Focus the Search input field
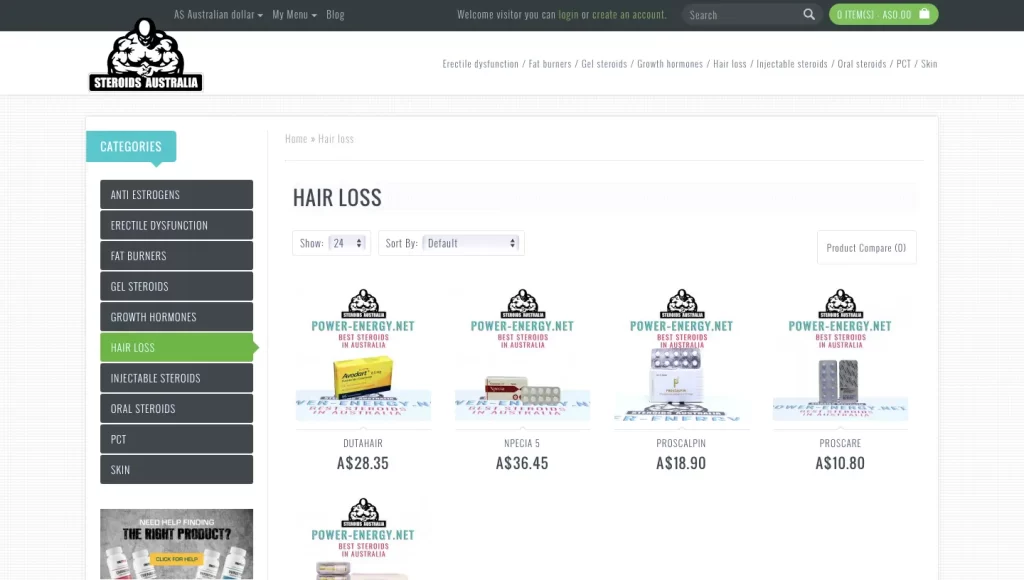The height and width of the screenshot is (580, 1024). [743, 14]
